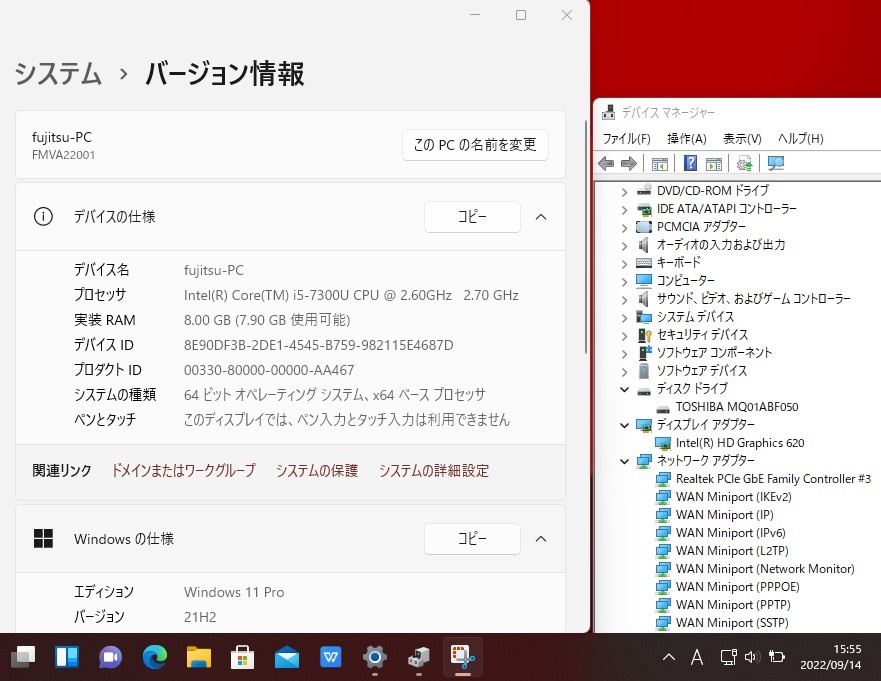Click the show/hide console tree toolbar icon
Image resolution: width=881 pixels, height=681 pixels.
(x=660, y=164)
